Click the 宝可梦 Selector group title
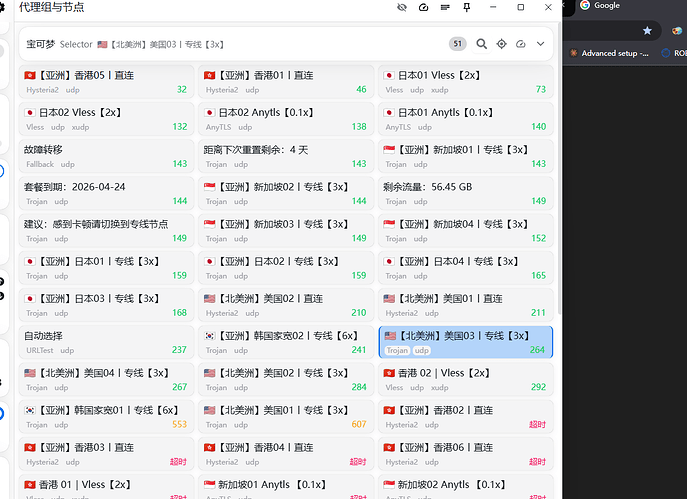Image resolution: width=687 pixels, height=499 pixels. pyautogui.click(x=59, y=44)
